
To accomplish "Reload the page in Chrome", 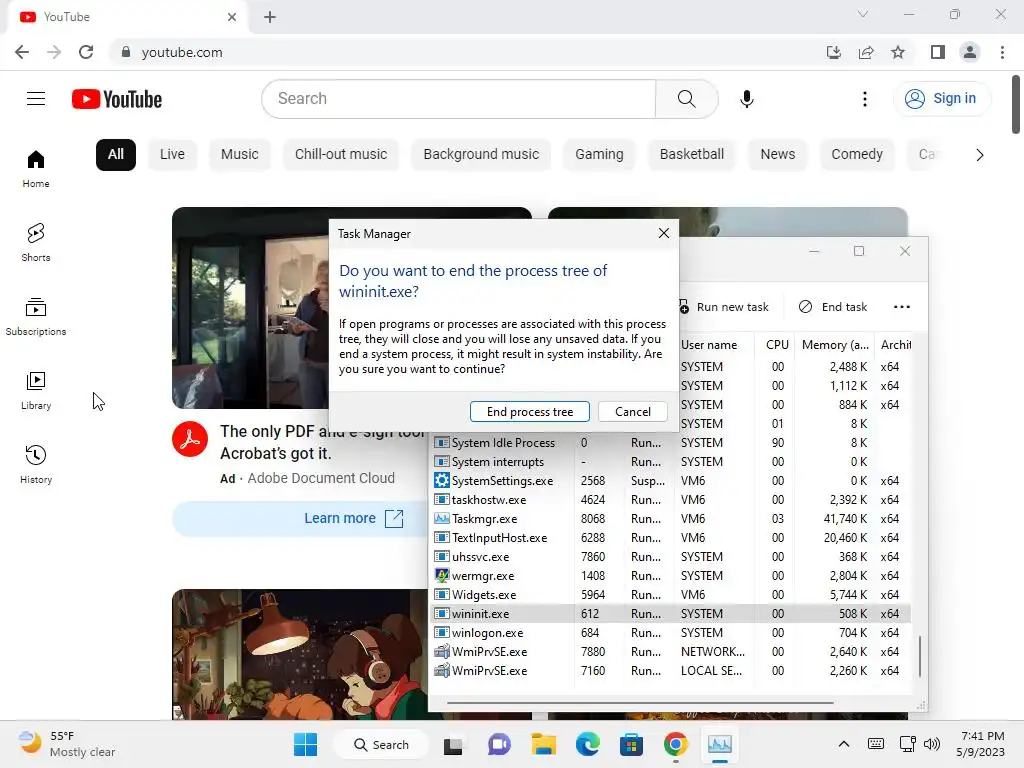I will pos(86,52).
